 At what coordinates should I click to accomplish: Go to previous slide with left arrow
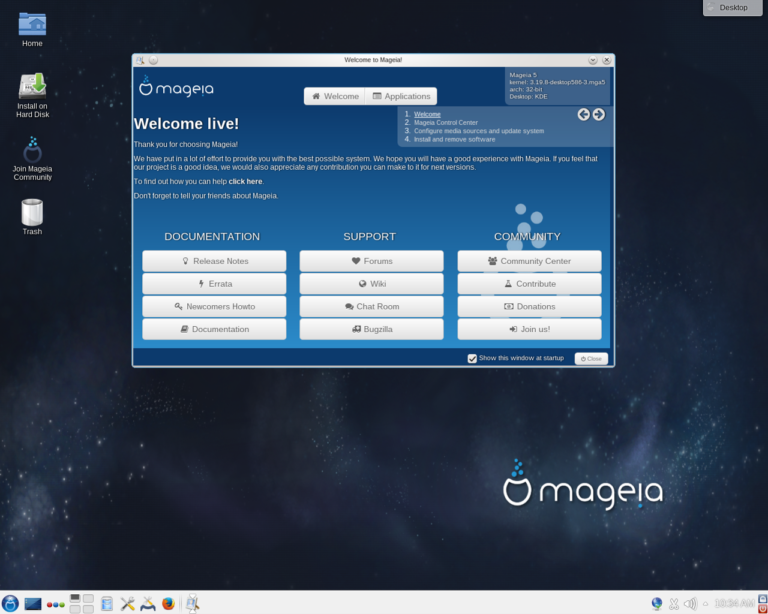pos(583,114)
